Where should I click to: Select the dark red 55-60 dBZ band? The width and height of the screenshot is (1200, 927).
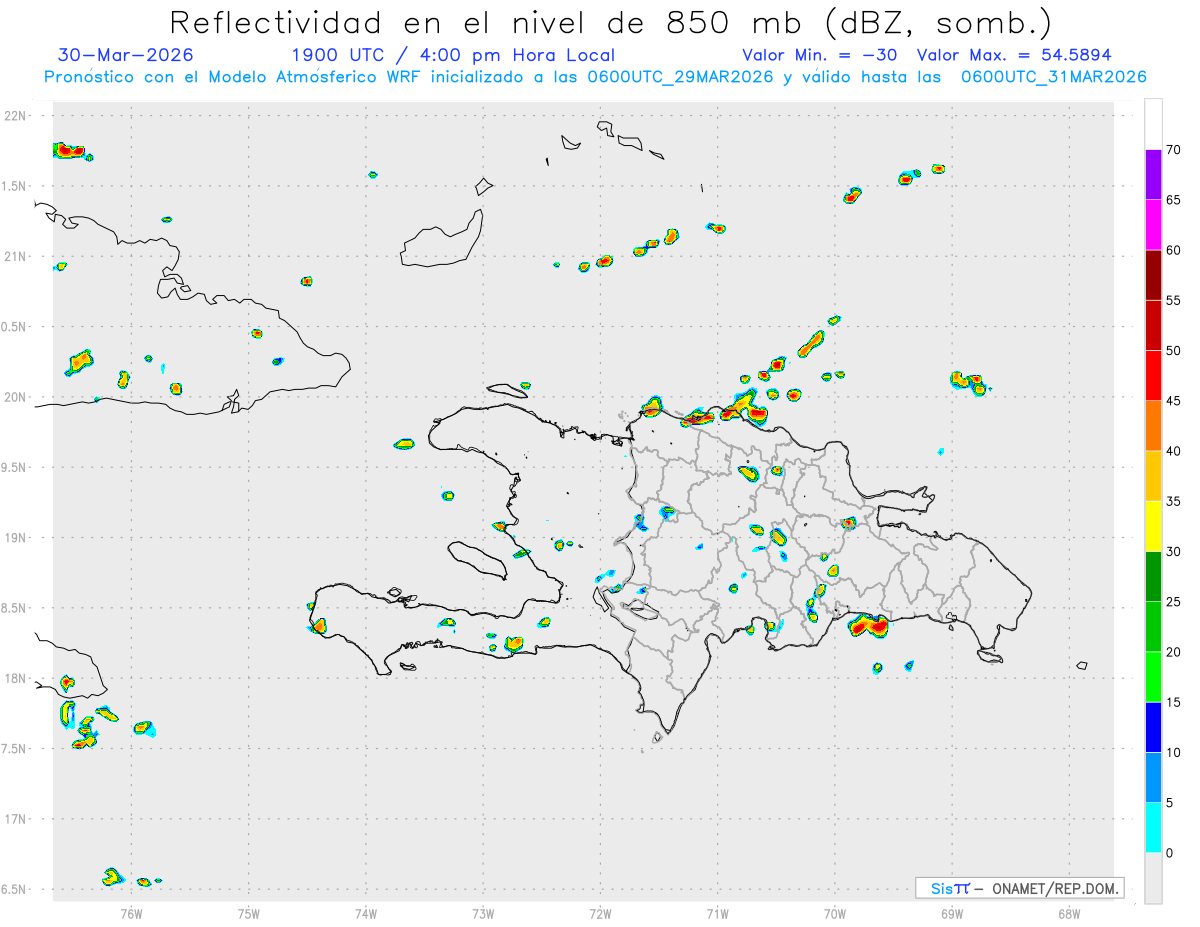coord(1153,275)
